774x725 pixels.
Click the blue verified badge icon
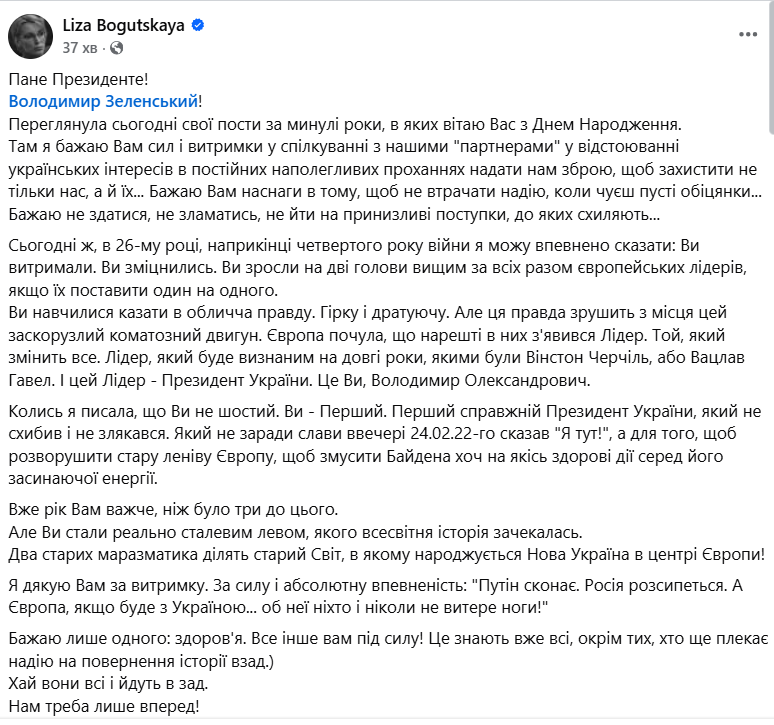click(198, 27)
